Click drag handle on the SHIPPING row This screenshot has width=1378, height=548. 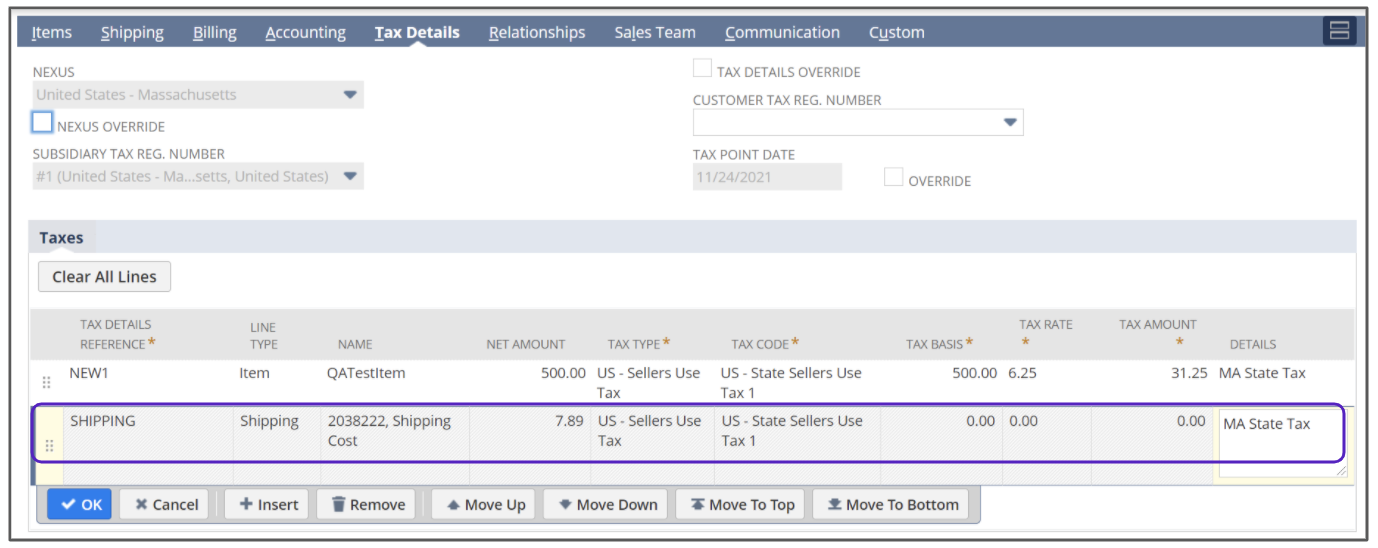[49, 446]
